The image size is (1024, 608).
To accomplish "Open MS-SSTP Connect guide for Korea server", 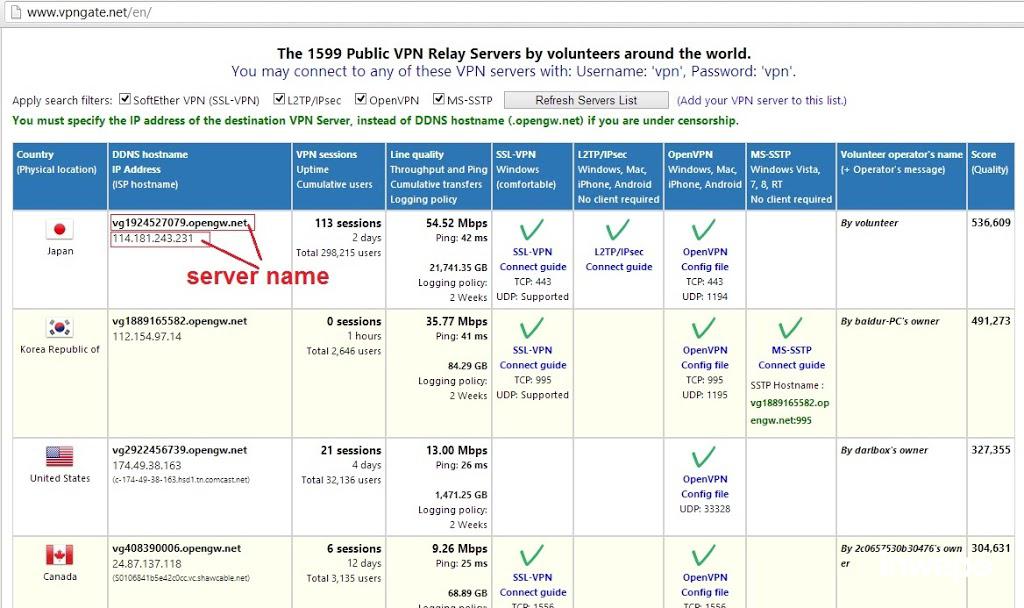I will coord(792,357).
